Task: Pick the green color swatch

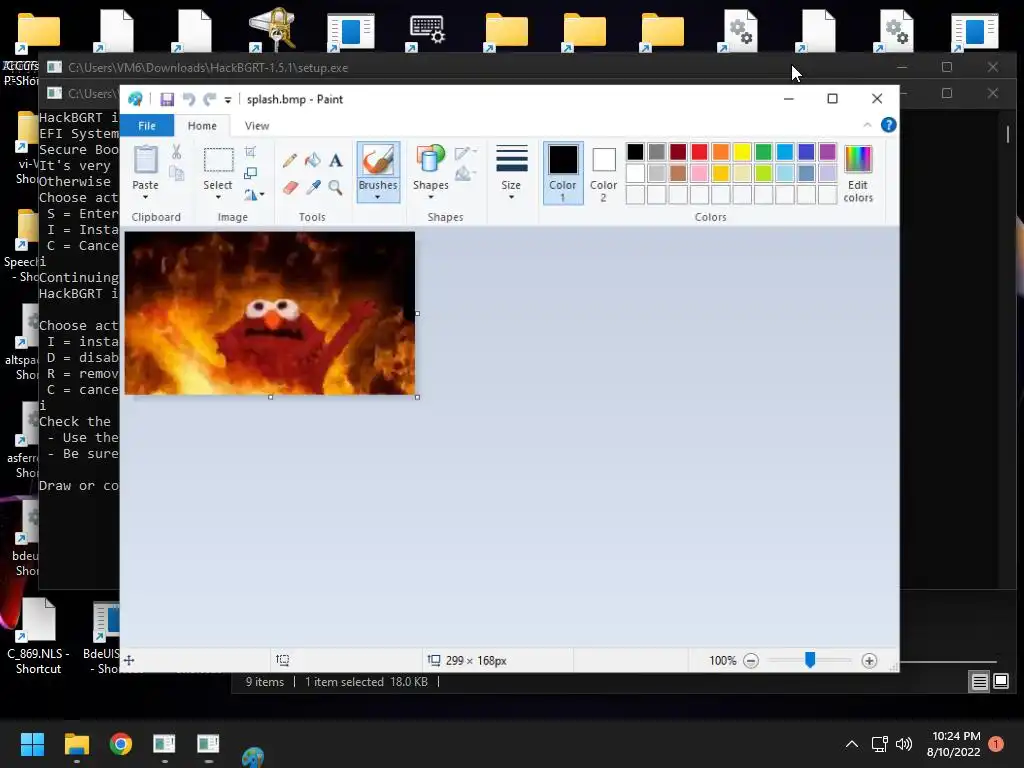Action: 763,152
